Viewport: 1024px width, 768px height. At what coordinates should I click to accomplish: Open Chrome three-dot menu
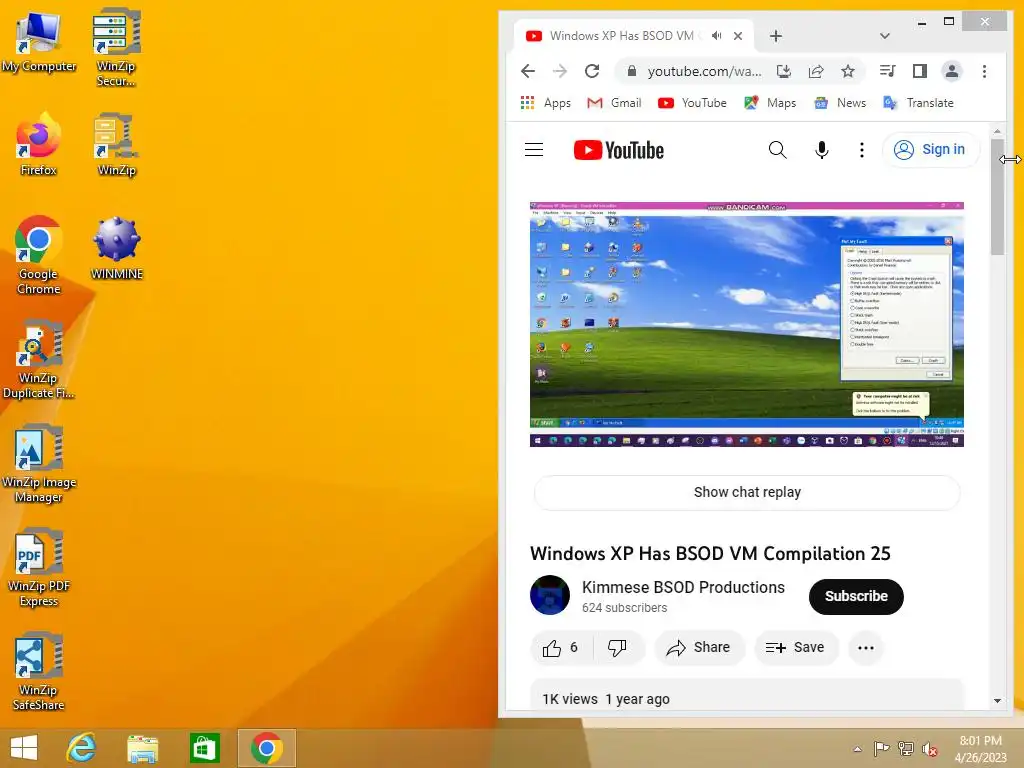984,71
